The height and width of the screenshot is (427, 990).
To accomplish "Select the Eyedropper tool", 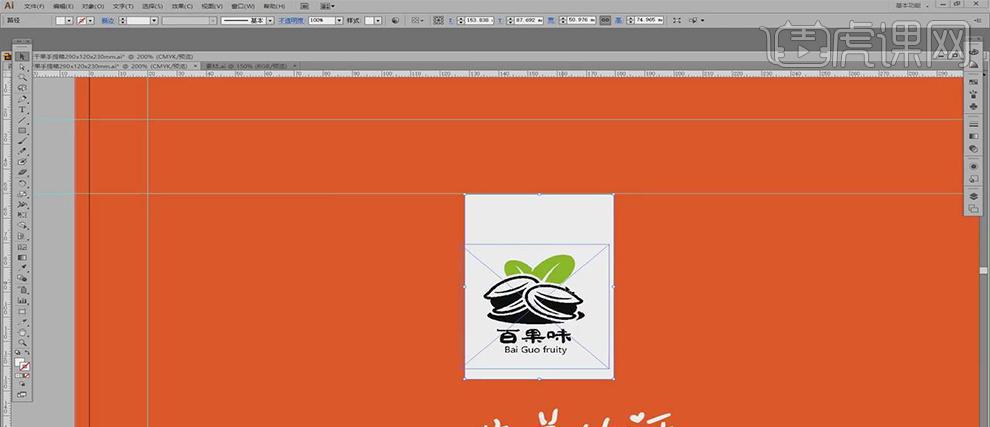I will (22, 268).
